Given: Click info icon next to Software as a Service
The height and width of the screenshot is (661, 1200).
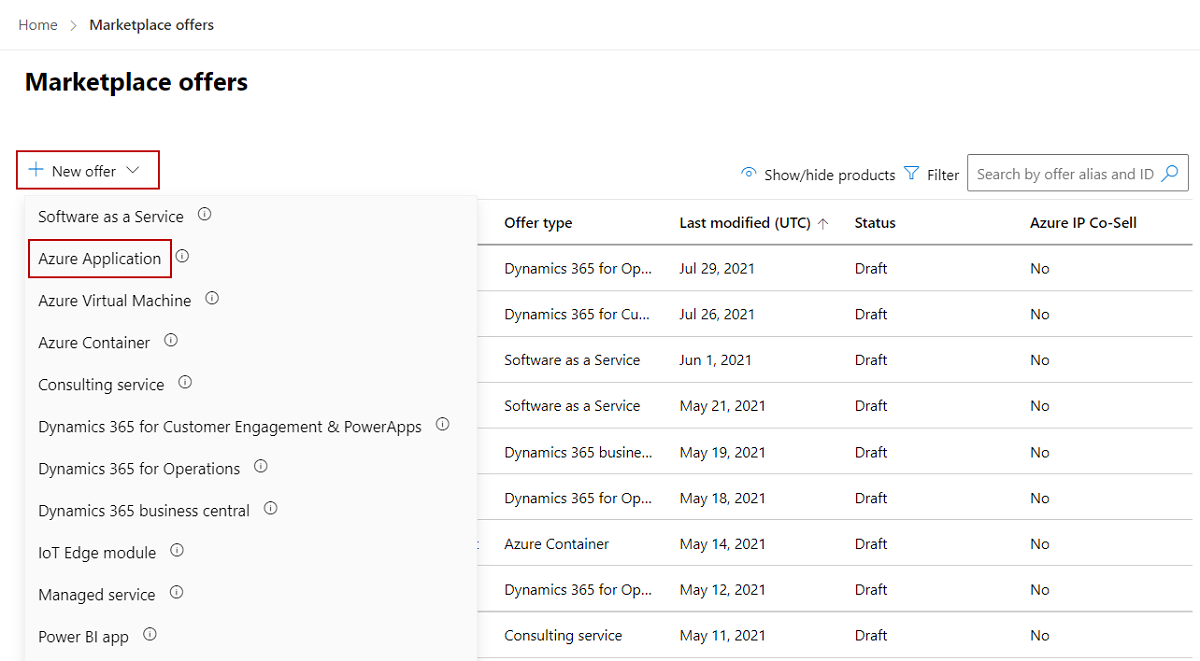Looking at the screenshot, I should (204, 215).
